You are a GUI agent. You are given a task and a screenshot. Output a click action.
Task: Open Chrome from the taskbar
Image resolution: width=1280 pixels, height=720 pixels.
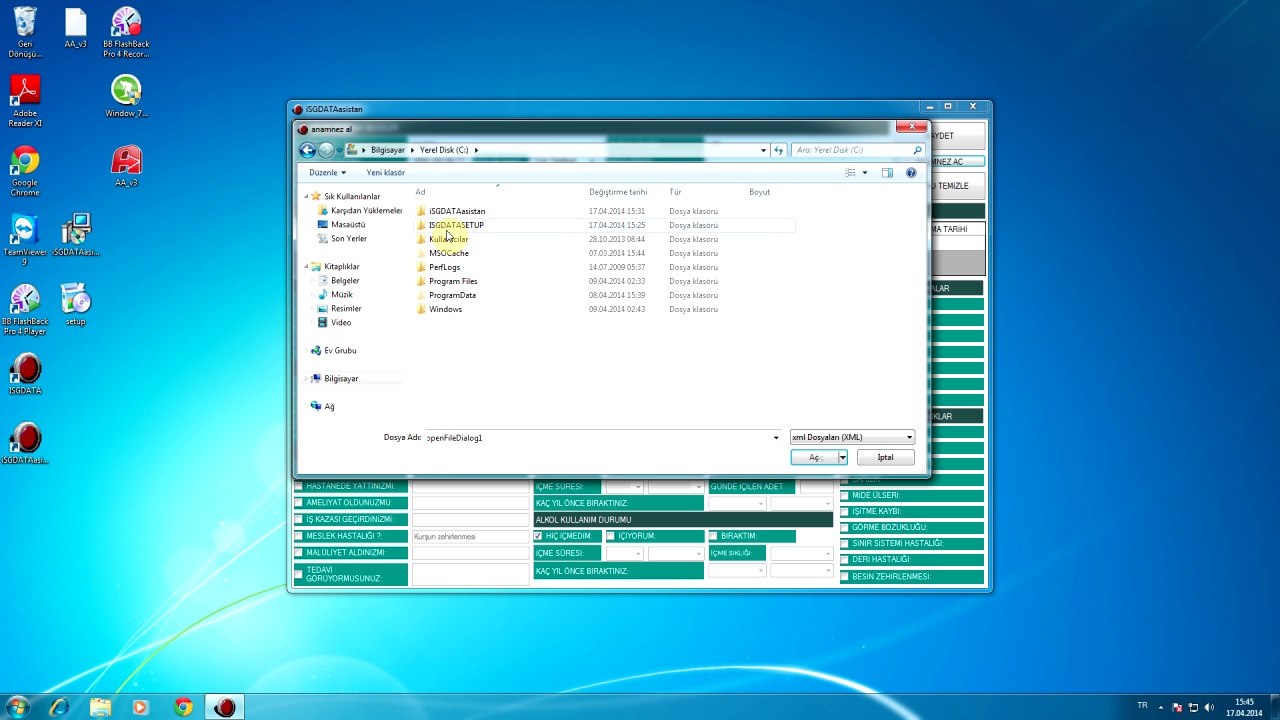(x=182, y=707)
